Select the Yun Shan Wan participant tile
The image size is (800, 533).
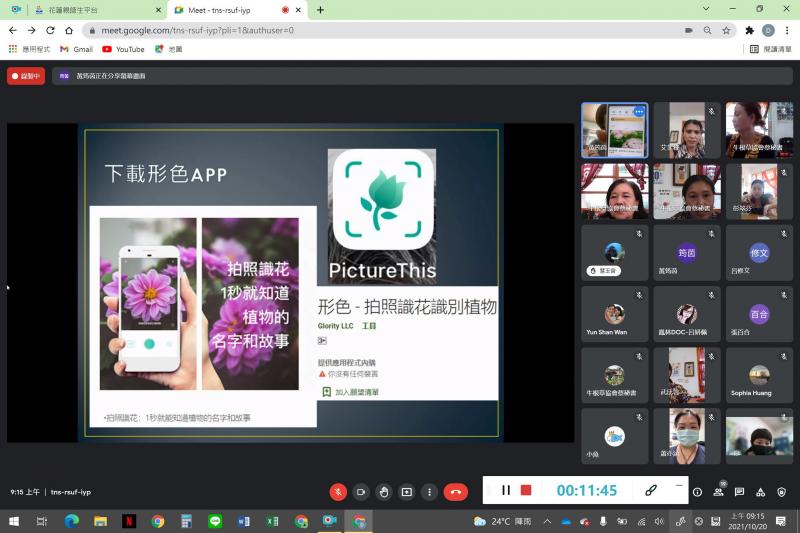[615, 314]
